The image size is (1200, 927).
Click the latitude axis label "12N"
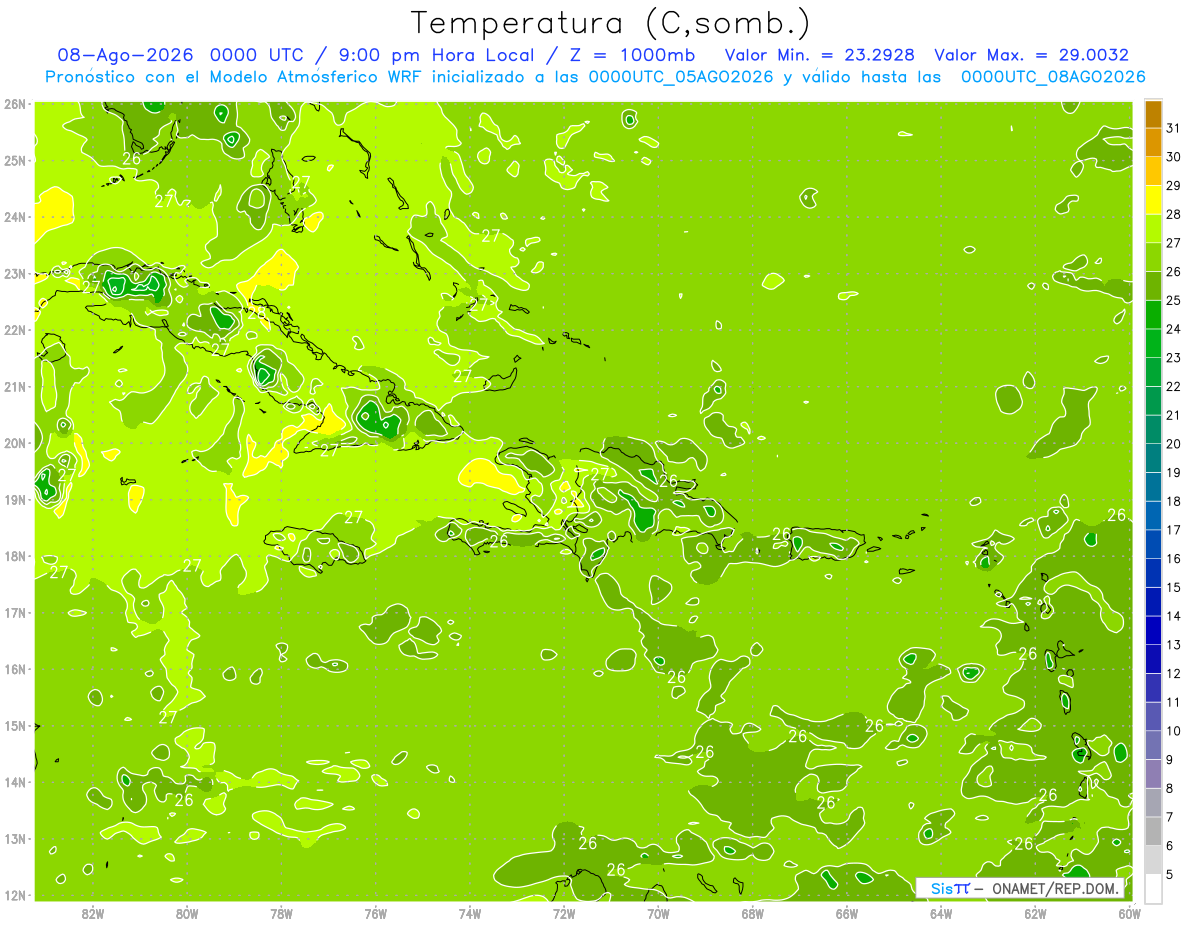pyautogui.click(x=15, y=895)
